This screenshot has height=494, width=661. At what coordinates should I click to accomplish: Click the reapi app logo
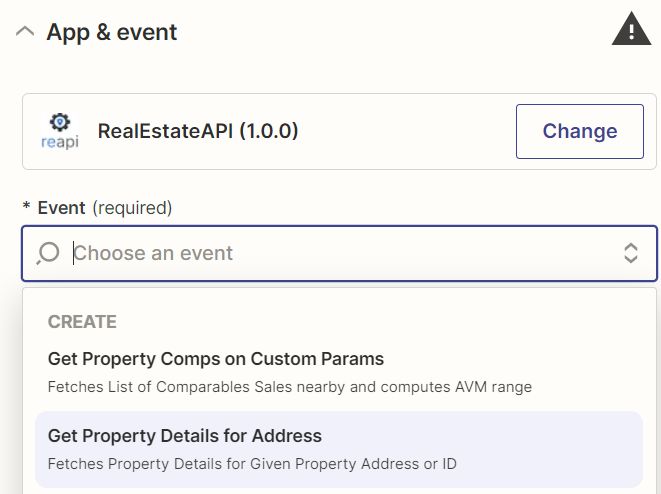(60, 131)
